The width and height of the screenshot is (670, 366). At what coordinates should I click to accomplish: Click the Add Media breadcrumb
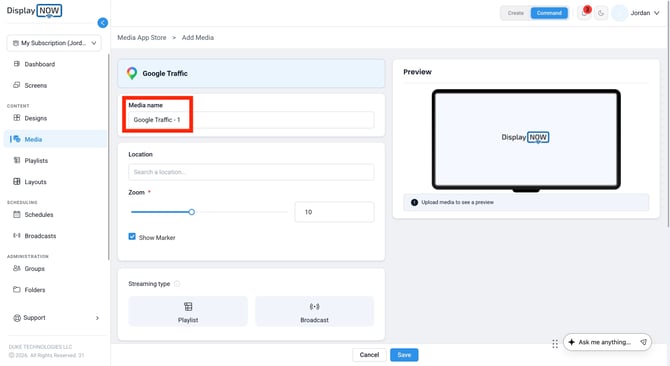[198, 38]
